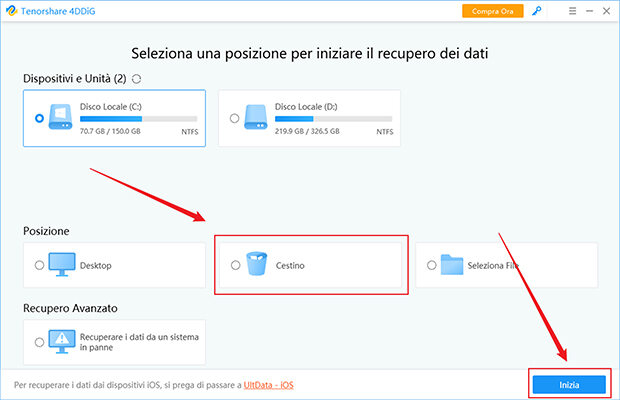Click 'Recuperare i dati da un sistema in panne' text
Viewport: 620px width, 400px height.
[x=139, y=342]
